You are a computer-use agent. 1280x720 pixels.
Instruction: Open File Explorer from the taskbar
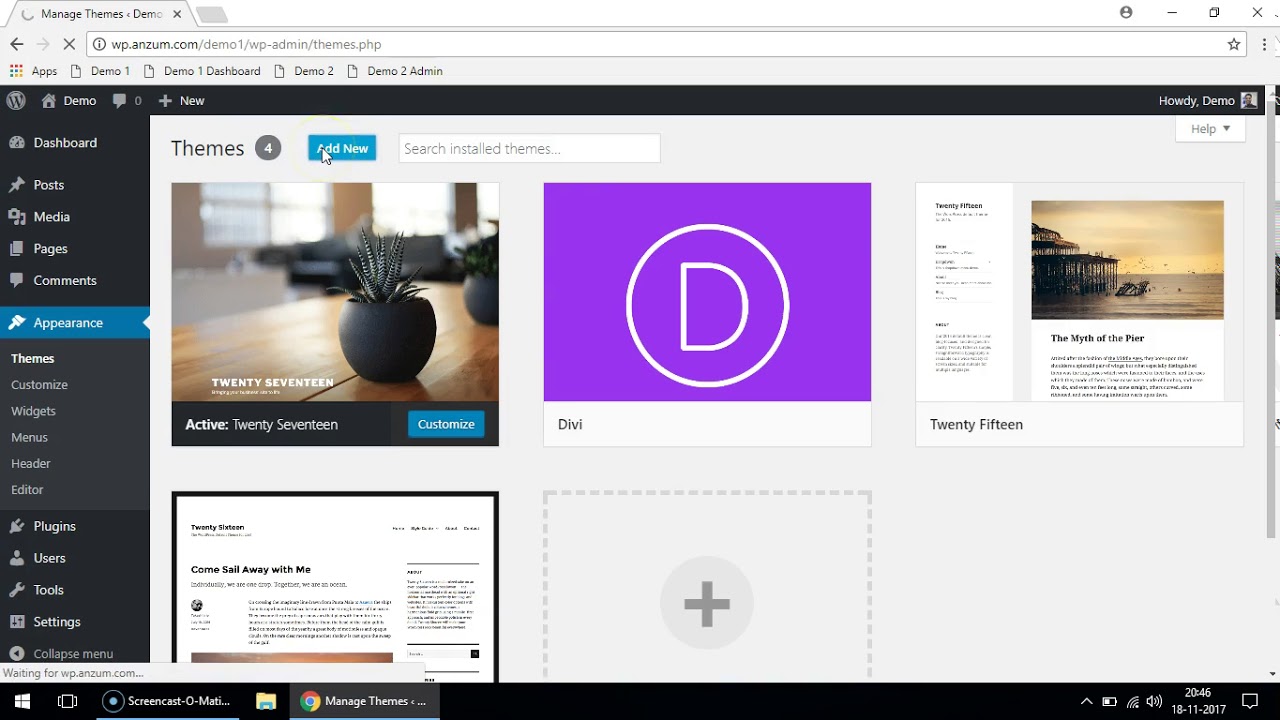click(x=266, y=701)
